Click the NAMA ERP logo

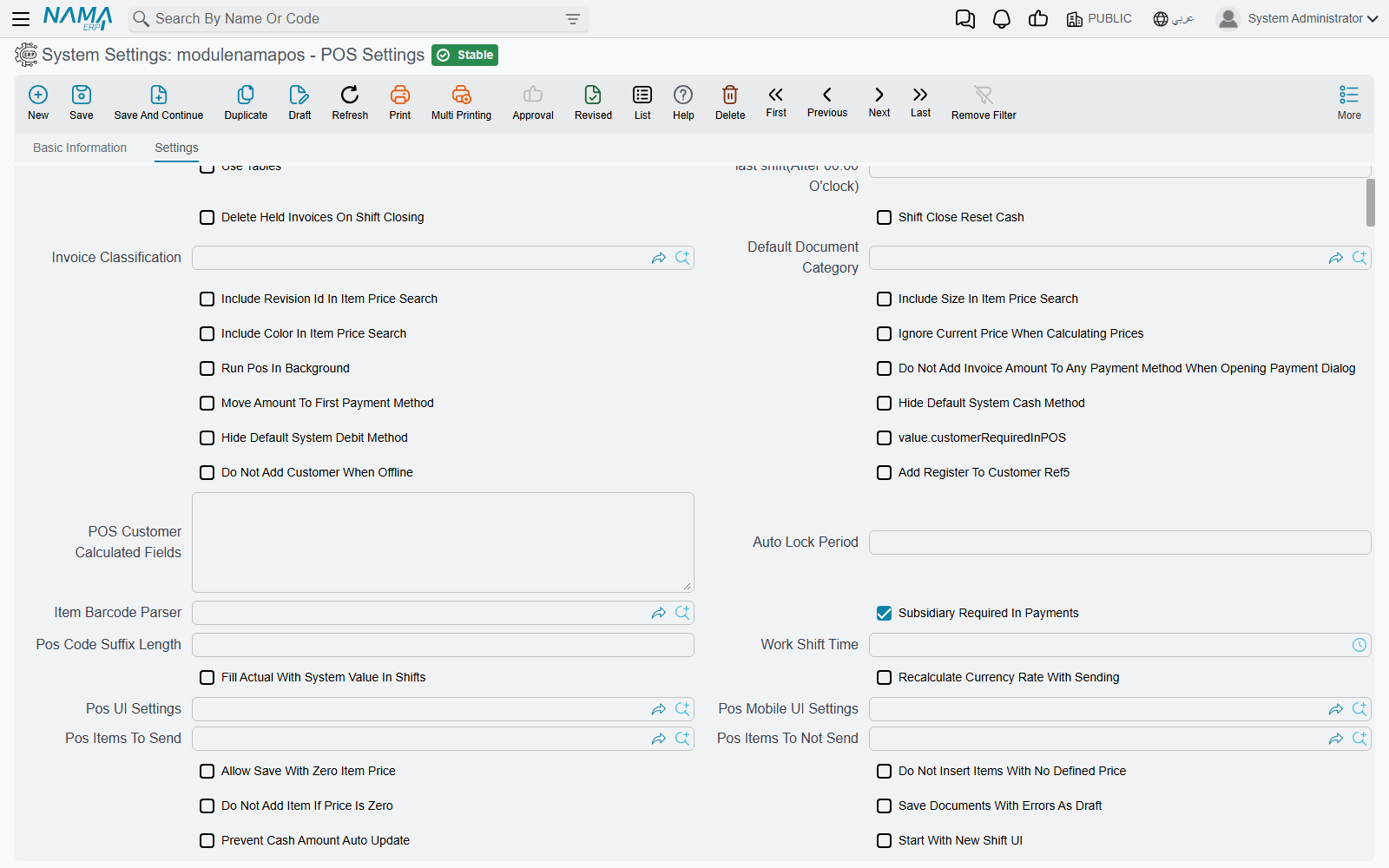[78, 18]
